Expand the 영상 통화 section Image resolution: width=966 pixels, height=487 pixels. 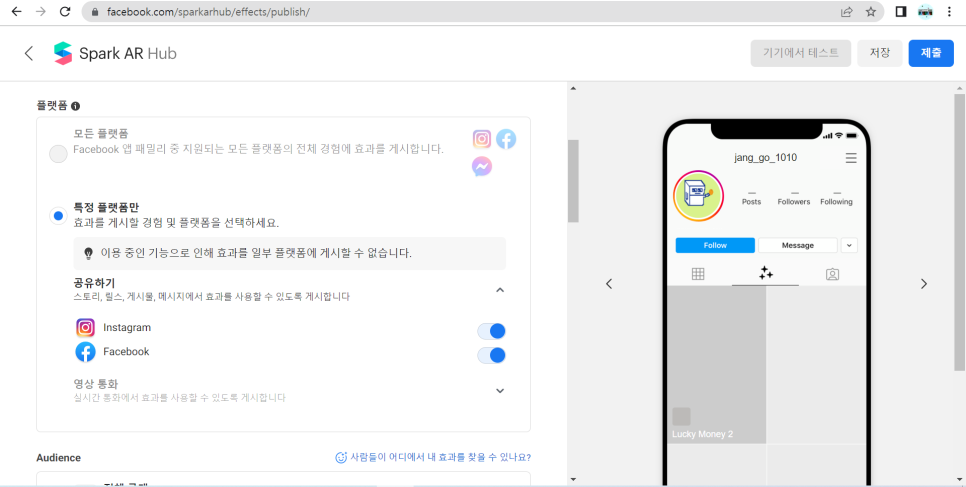(x=500, y=390)
